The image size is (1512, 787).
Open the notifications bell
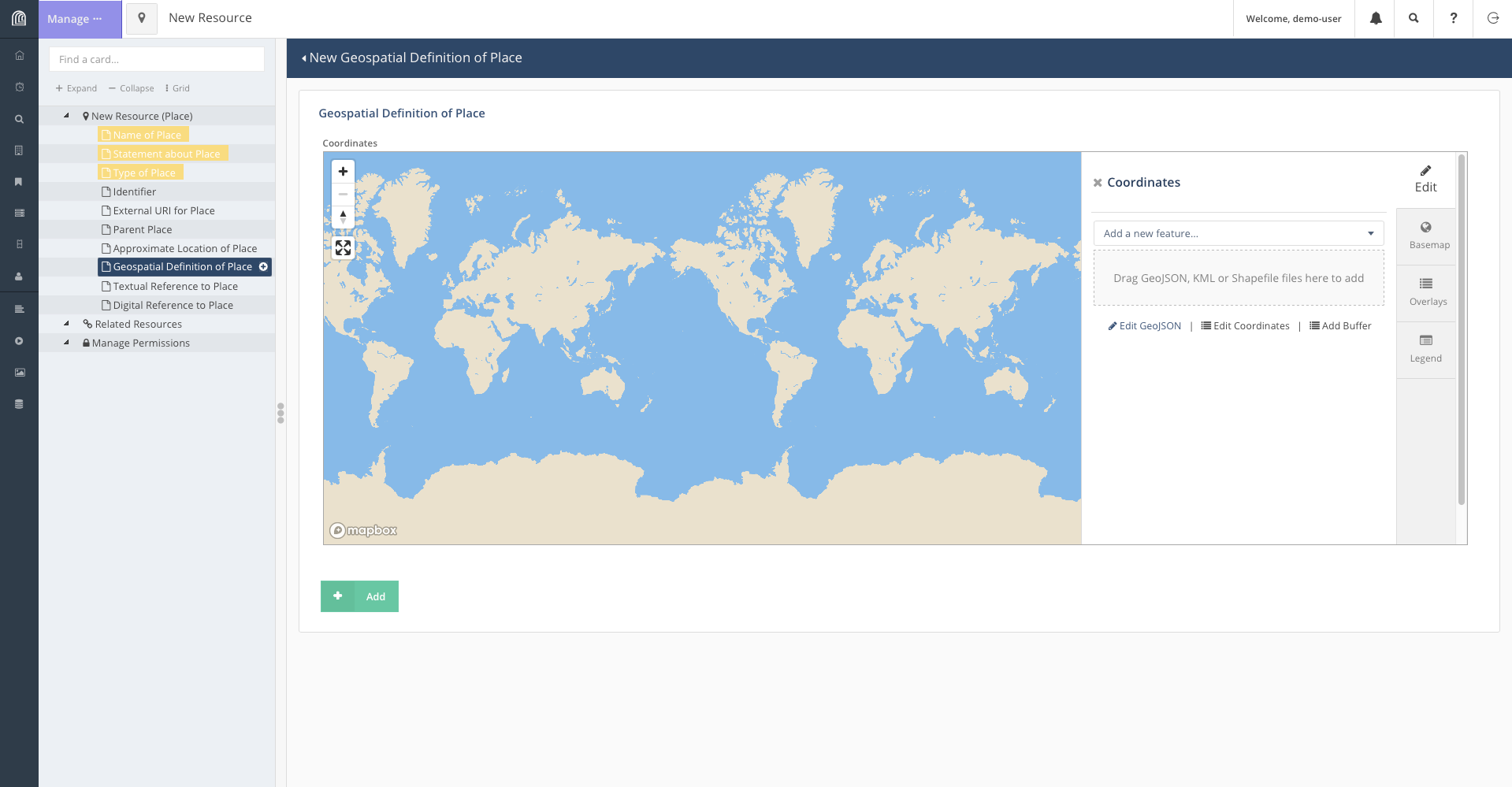tap(1375, 19)
